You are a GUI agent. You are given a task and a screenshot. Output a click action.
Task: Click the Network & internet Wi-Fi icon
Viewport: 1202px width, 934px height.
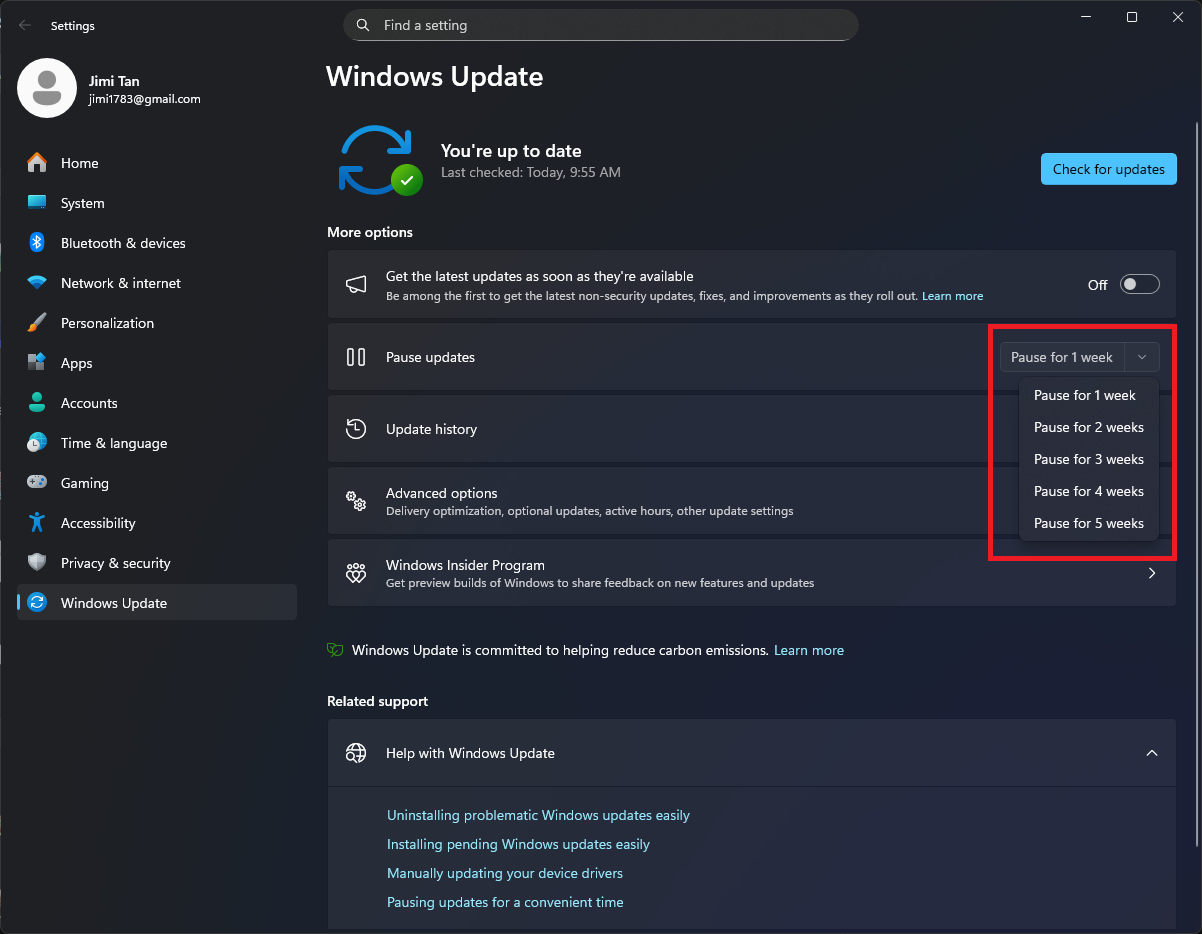[x=37, y=283]
